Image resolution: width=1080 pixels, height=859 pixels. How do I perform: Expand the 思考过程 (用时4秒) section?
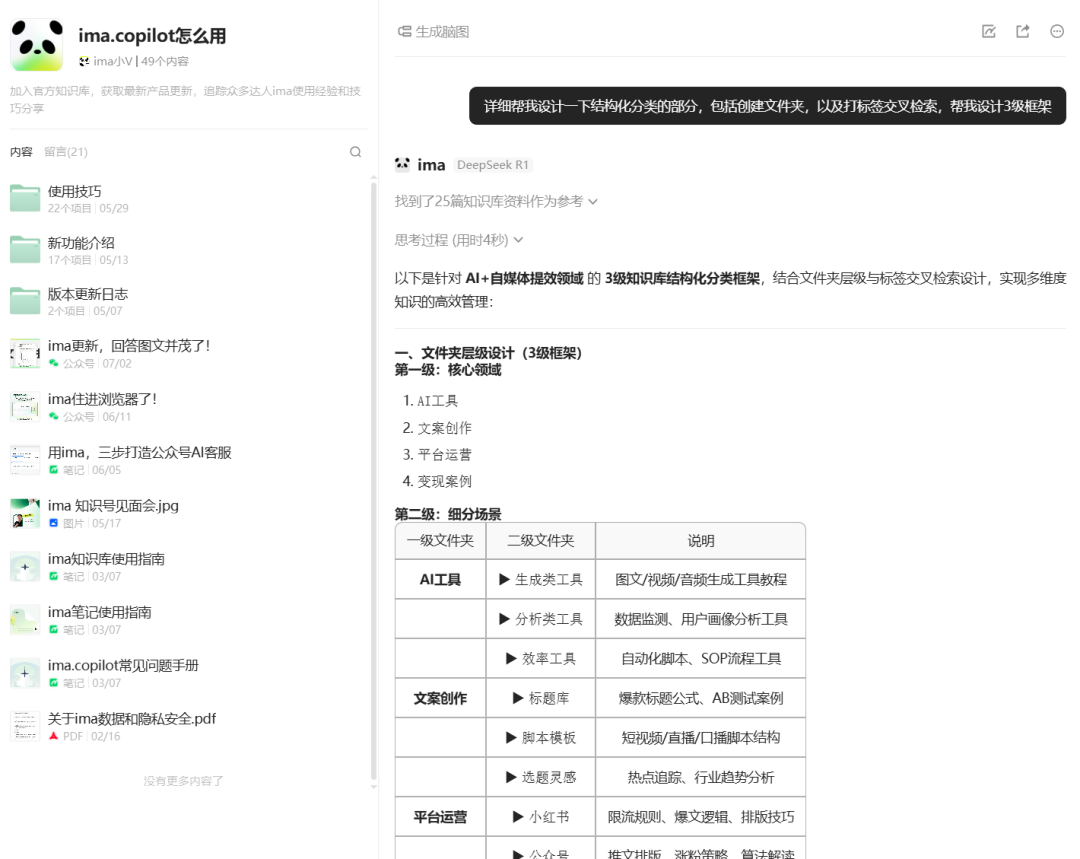(459, 240)
